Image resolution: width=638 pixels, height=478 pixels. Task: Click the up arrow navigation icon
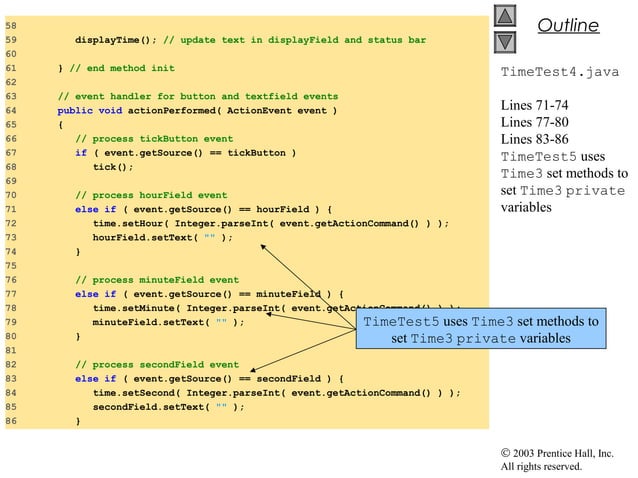pos(505,16)
